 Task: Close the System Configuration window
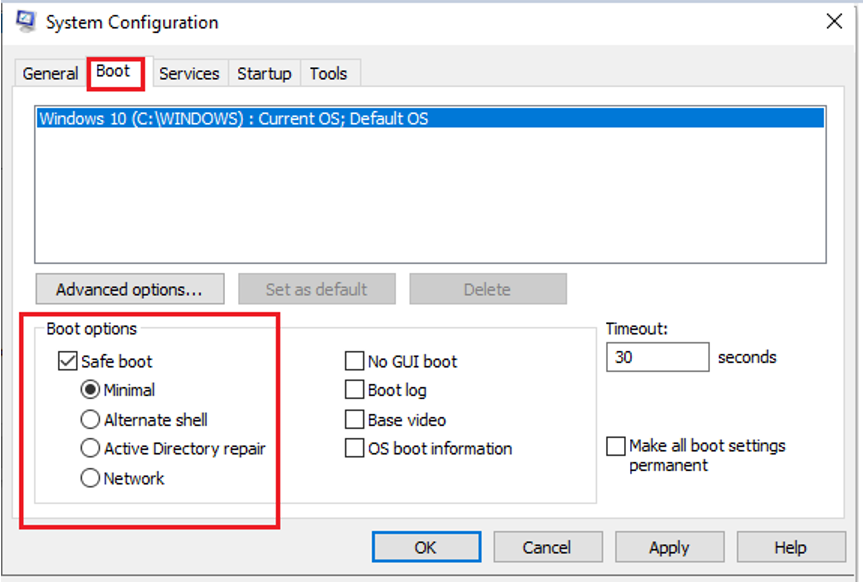click(x=834, y=21)
